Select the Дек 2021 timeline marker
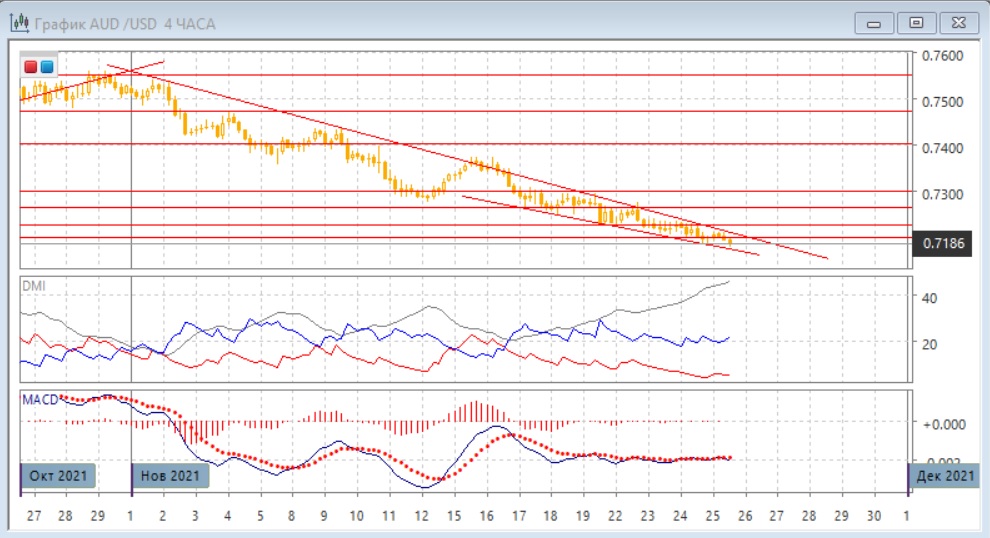 (945, 476)
